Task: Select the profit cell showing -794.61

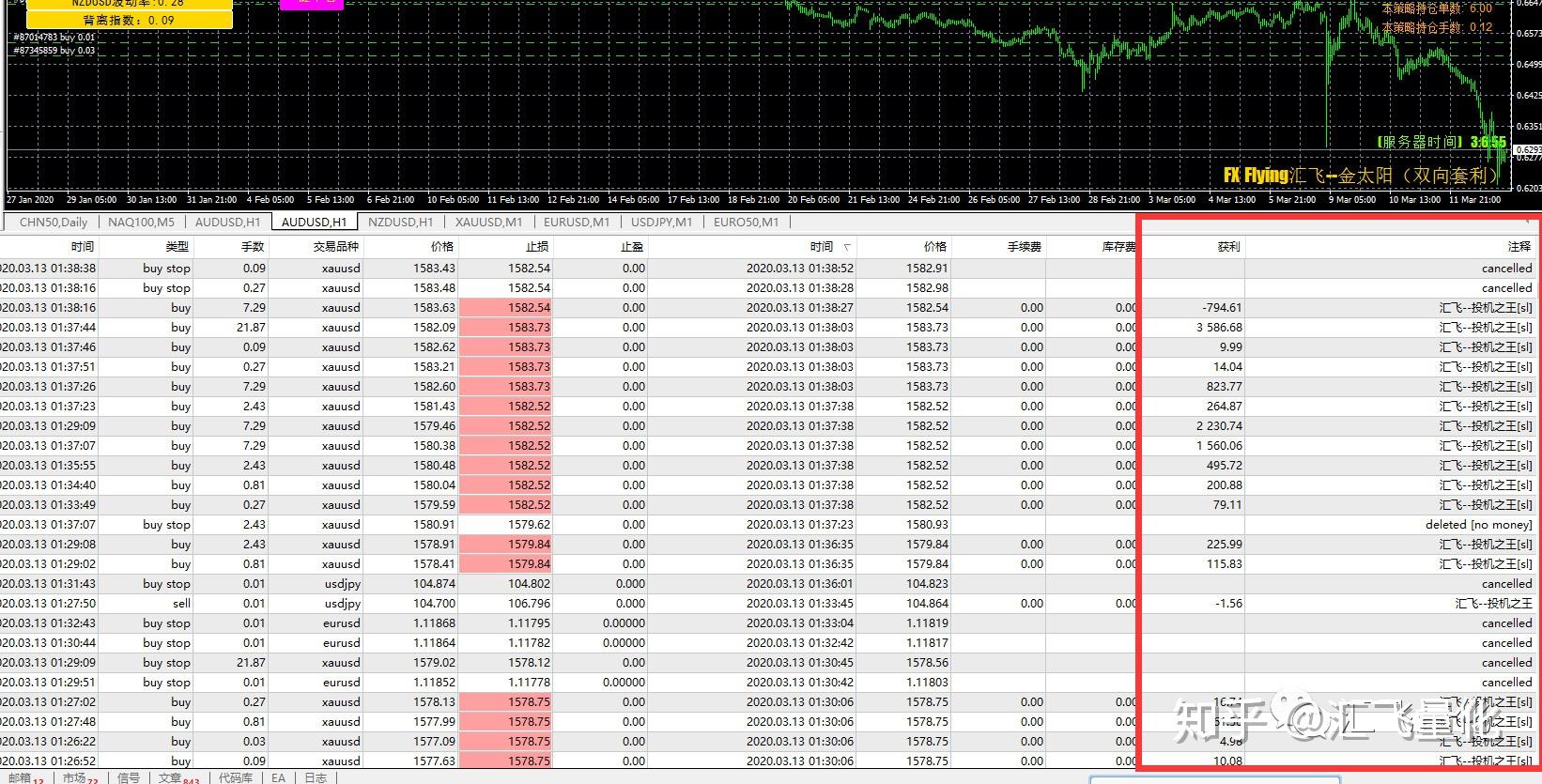Action: [x=1222, y=308]
